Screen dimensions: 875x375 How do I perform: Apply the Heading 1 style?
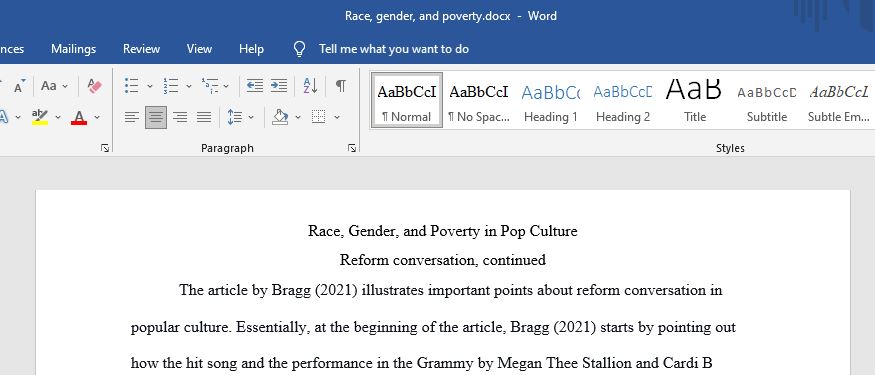[551, 100]
